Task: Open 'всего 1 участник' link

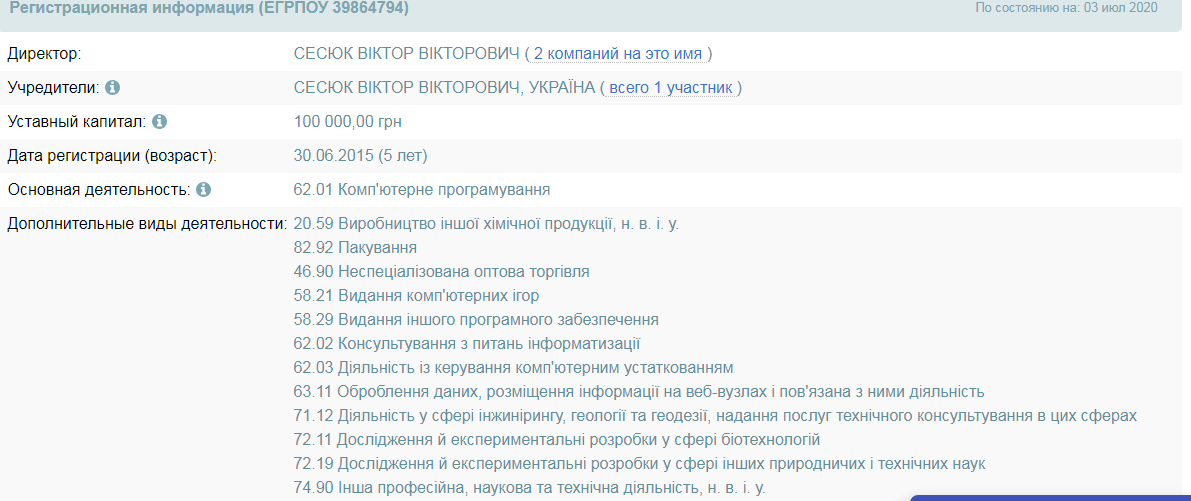Action: pos(671,88)
